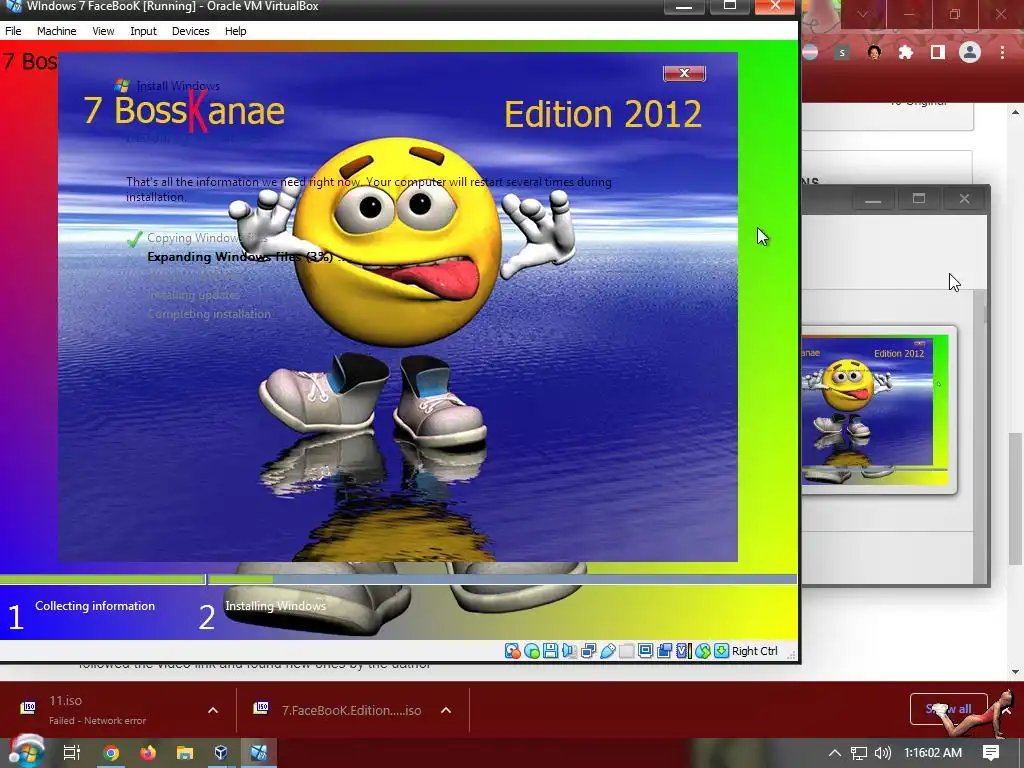Open File Explorer from the taskbar
The width and height of the screenshot is (1024, 768).
click(x=185, y=753)
